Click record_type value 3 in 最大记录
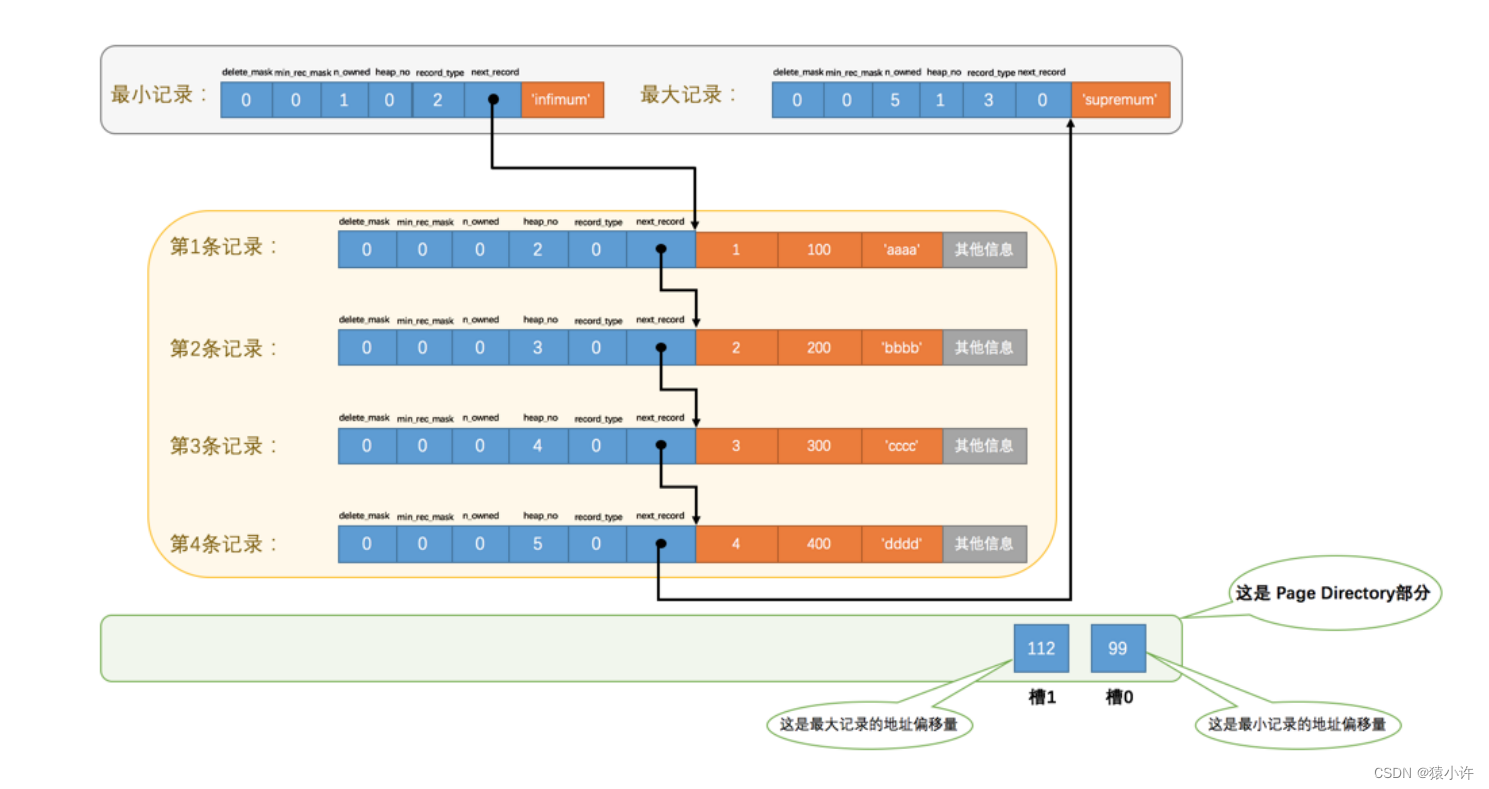Image resolution: width=1489 pixels, height=789 pixels. pos(990,99)
